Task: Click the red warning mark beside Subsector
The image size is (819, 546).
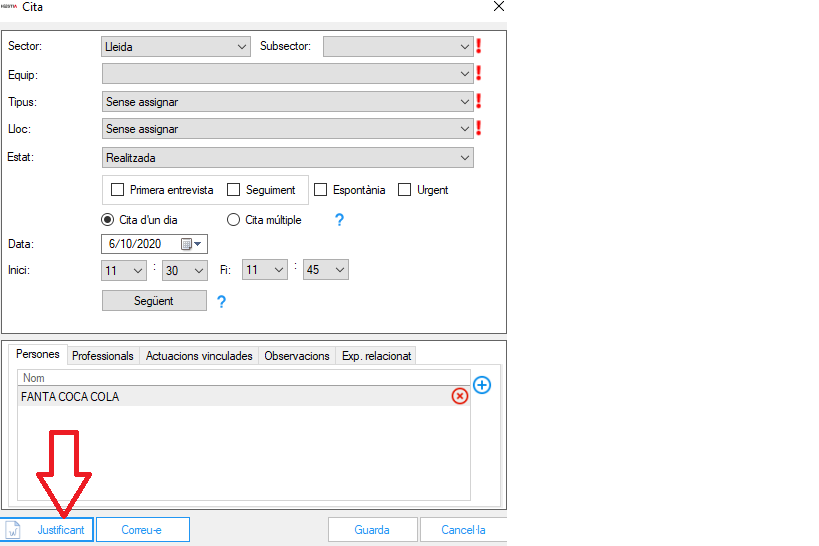Action: click(479, 46)
